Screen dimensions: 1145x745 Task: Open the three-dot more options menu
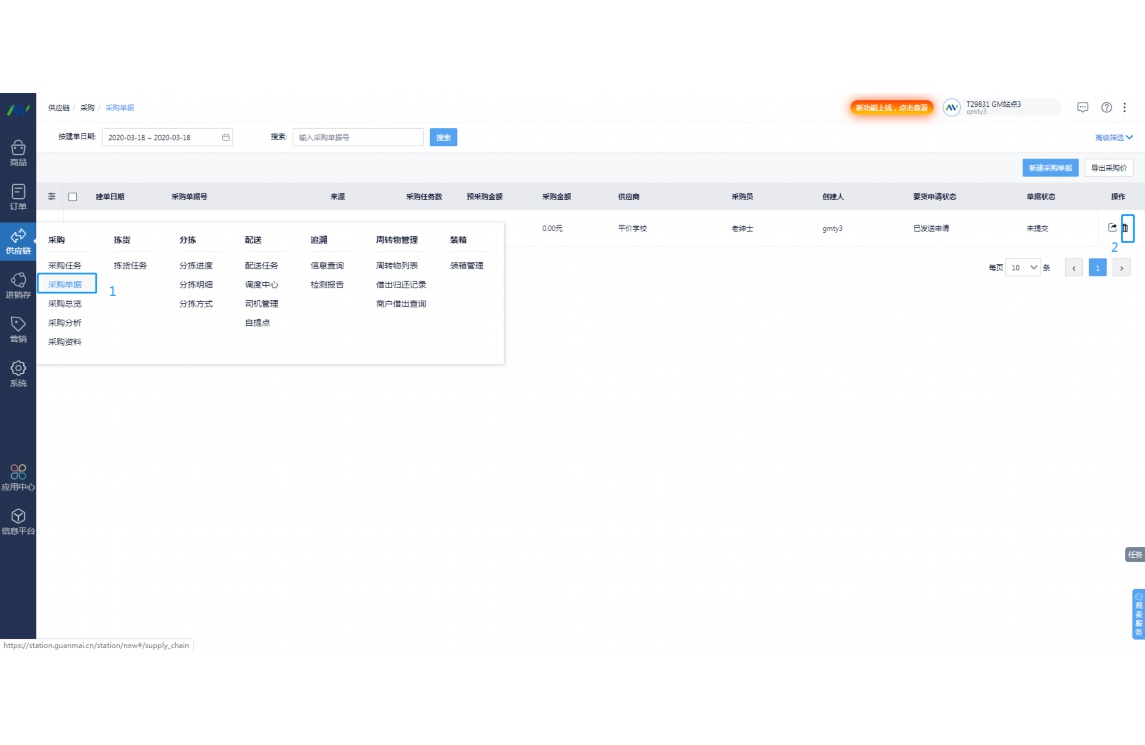point(1125,107)
